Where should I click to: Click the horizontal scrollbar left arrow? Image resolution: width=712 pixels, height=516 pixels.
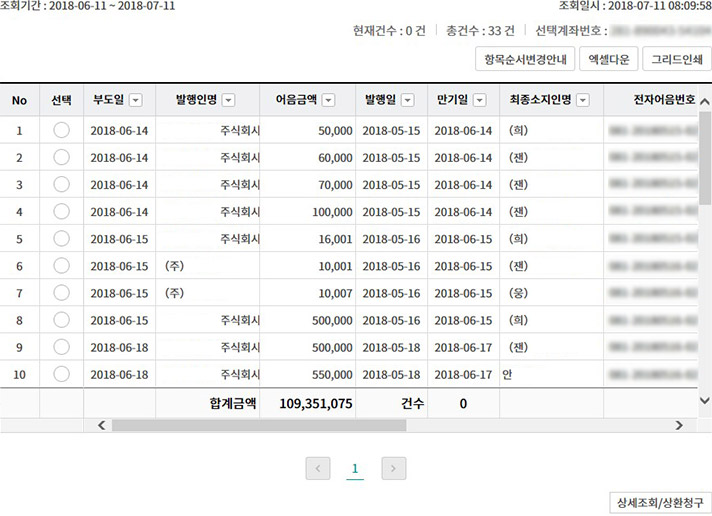(100, 425)
